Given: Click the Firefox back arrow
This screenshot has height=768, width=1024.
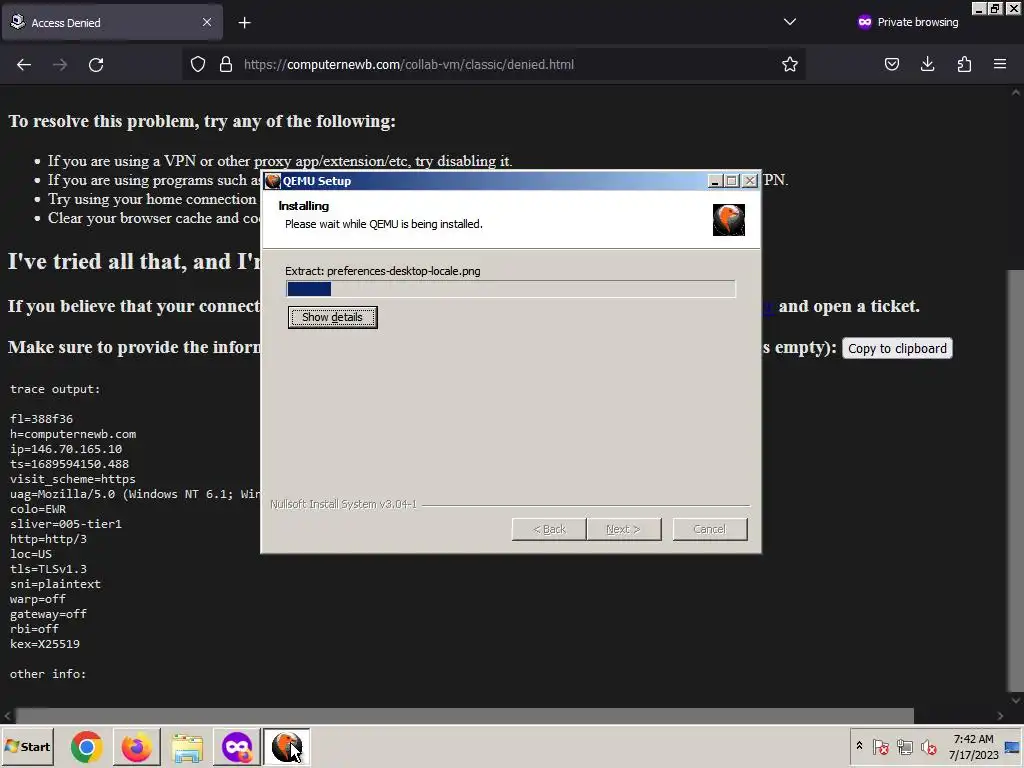Looking at the screenshot, I should 24,65.
